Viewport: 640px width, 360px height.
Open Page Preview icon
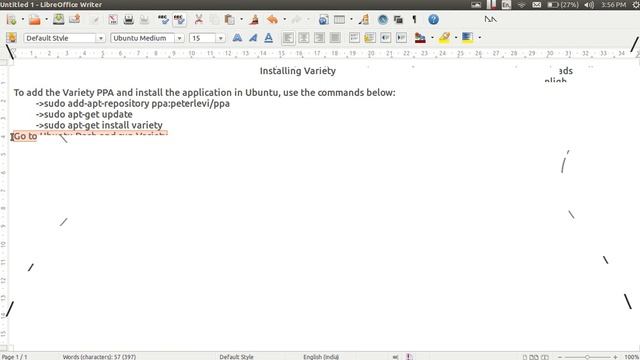tap(144, 20)
